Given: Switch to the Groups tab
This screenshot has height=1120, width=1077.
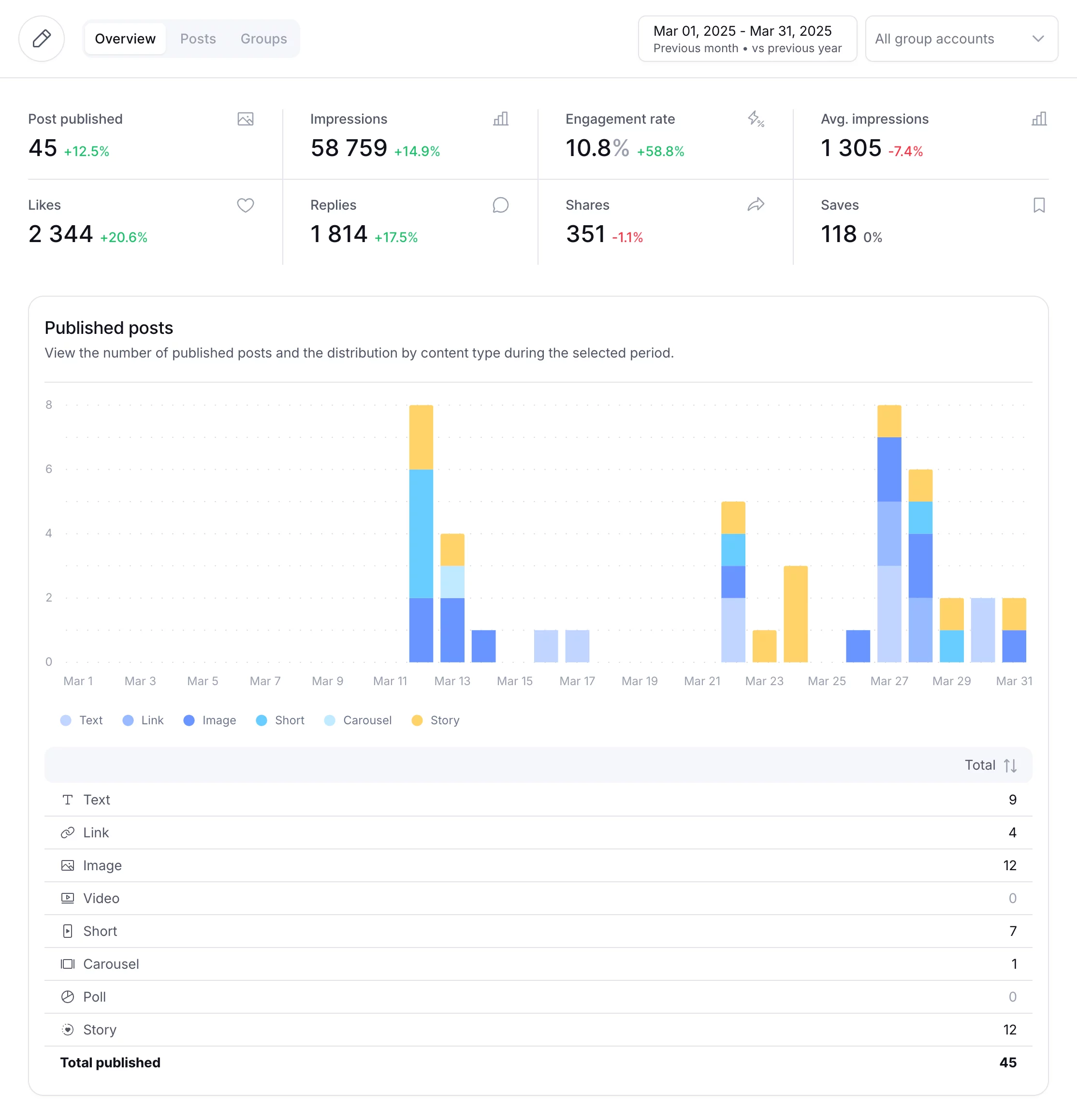Looking at the screenshot, I should pos(263,38).
